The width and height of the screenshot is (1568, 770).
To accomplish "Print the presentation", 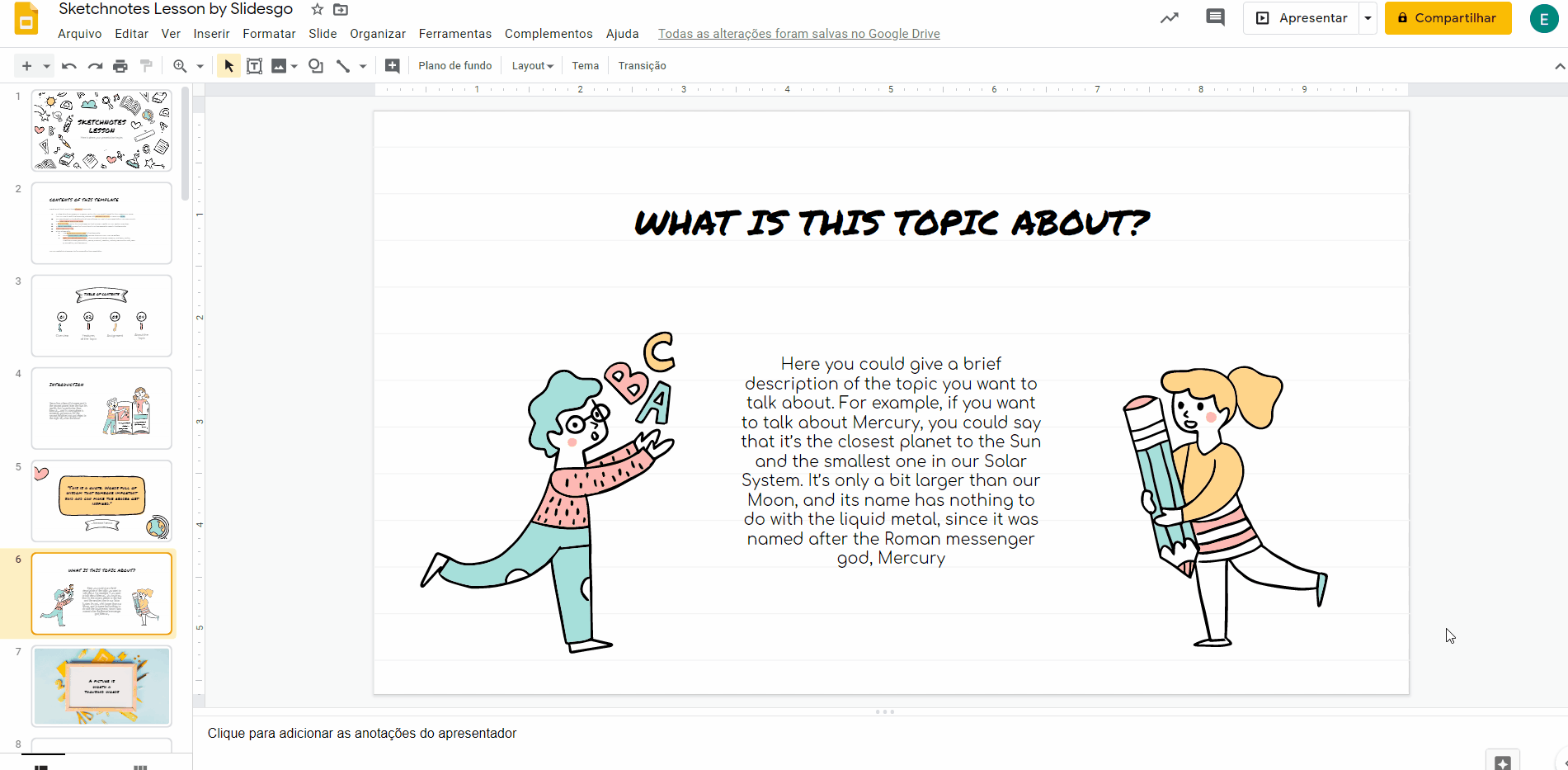I will point(120,66).
